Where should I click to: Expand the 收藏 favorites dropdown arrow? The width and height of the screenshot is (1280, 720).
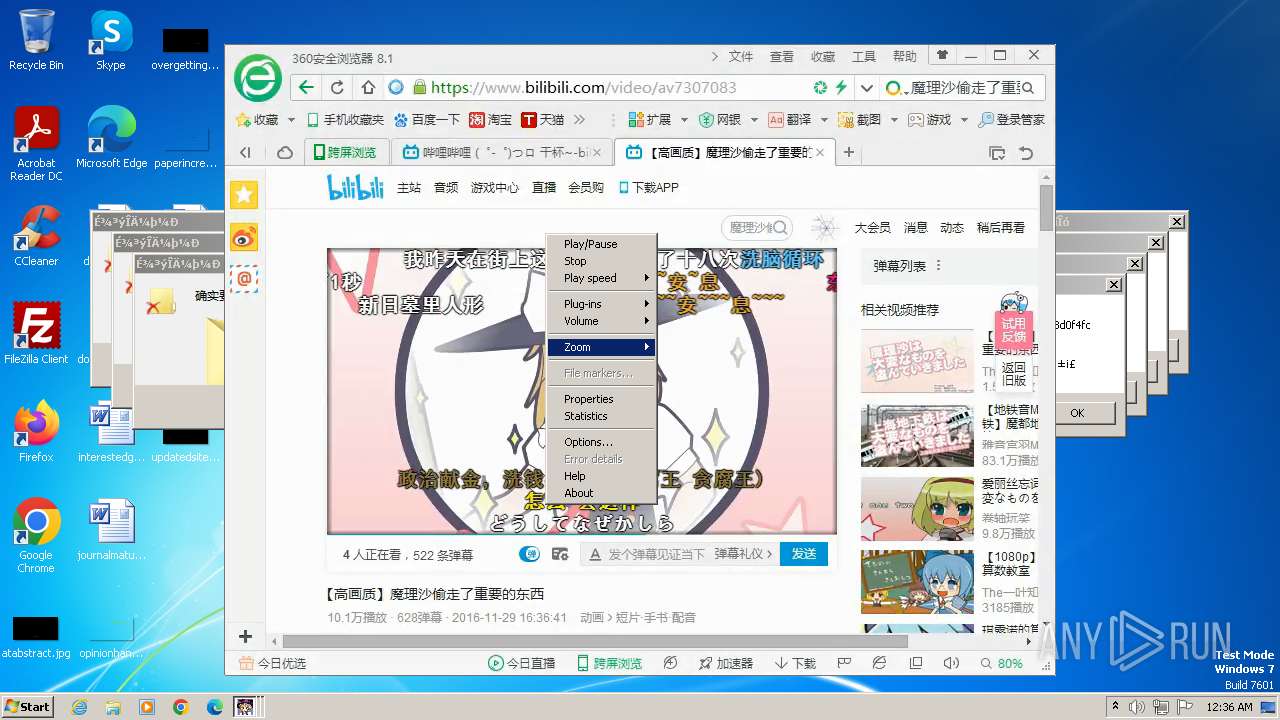tap(291, 120)
